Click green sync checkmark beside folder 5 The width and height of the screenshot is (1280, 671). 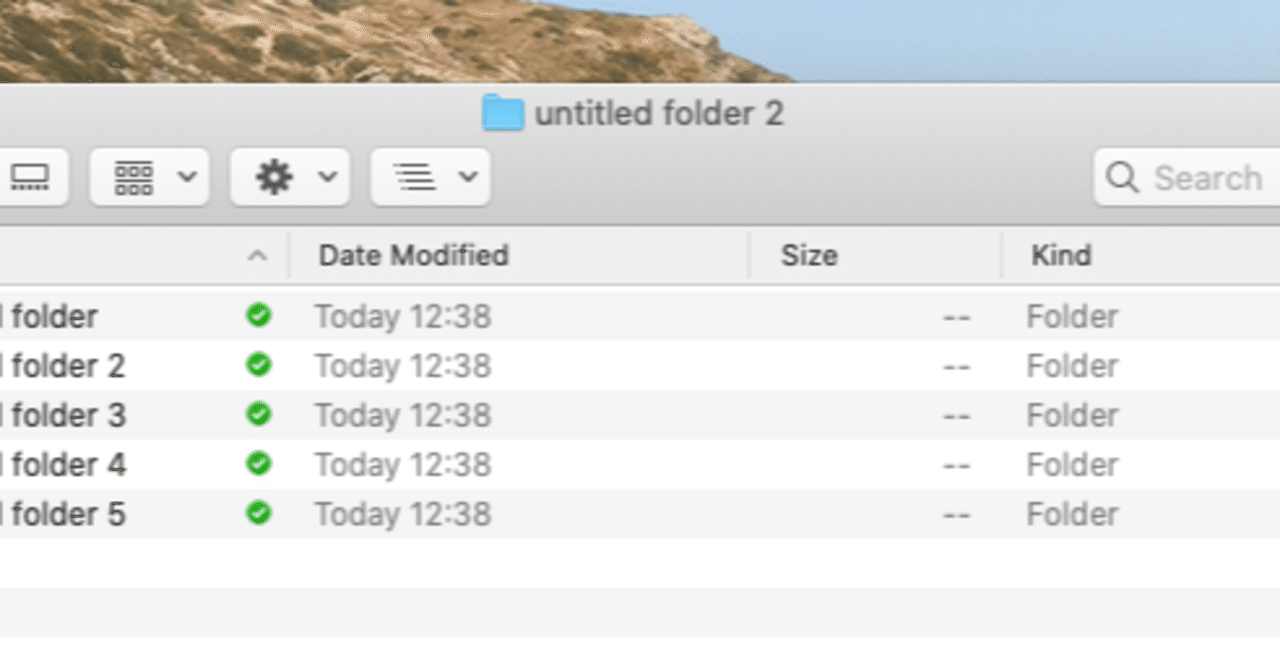[258, 514]
